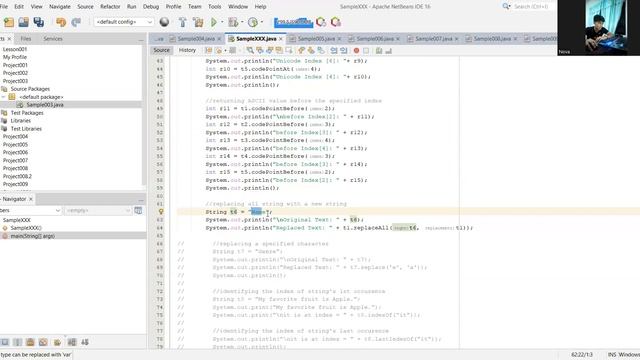640x360 pixels.
Task: Collapse the default package tree node
Action: 4,97
